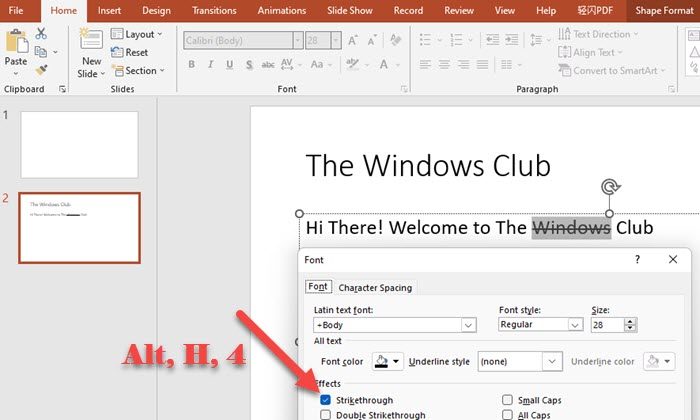Justify the paragraph text
Screen dimensions: 700x420
pyautogui.click(x=483, y=65)
